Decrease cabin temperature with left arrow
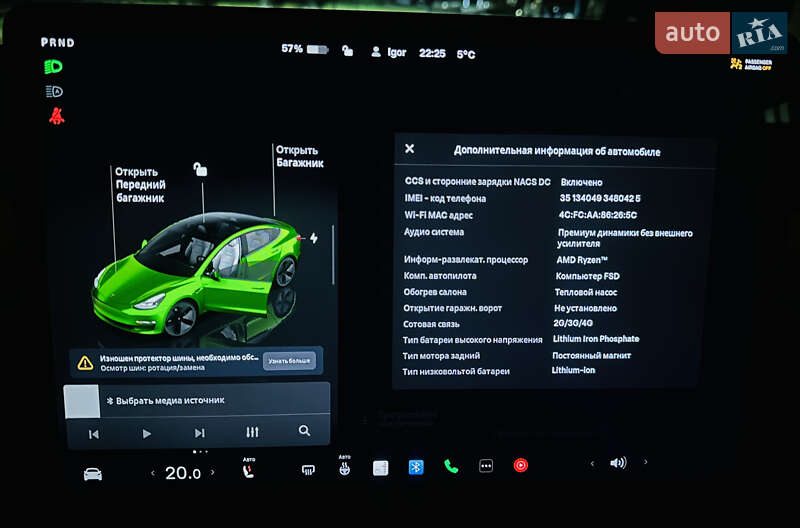This screenshot has width=800, height=528. point(153,473)
